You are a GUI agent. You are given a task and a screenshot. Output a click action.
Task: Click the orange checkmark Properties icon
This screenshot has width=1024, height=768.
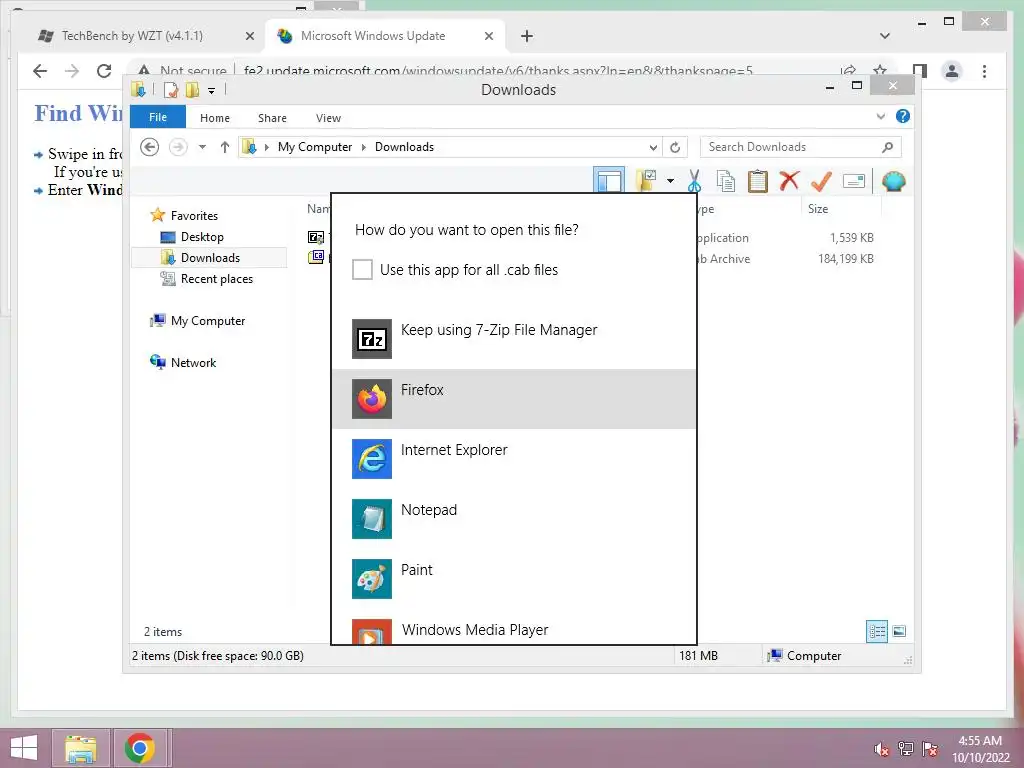click(x=821, y=181)
